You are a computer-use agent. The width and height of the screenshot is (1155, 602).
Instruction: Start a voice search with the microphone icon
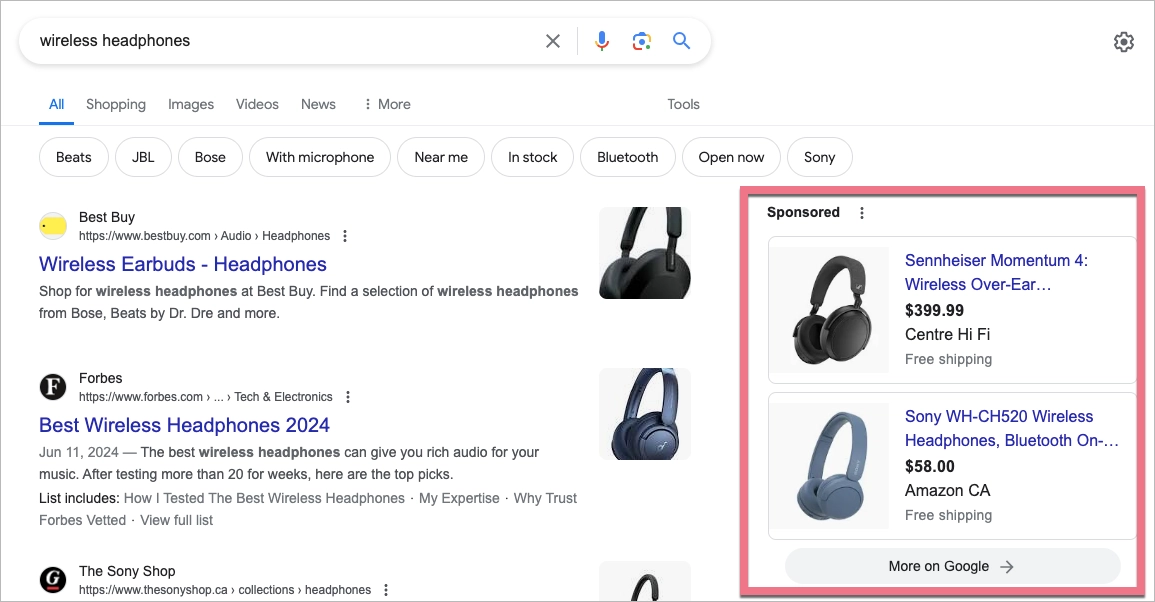tap(601, 41)
